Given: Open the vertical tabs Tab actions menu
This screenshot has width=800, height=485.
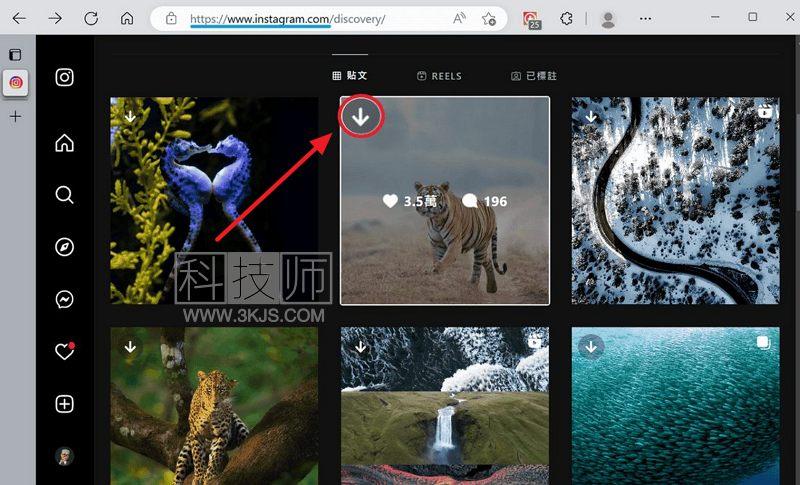Looking at the screenshot, I should pyautogui.click(x=15, y=55).
